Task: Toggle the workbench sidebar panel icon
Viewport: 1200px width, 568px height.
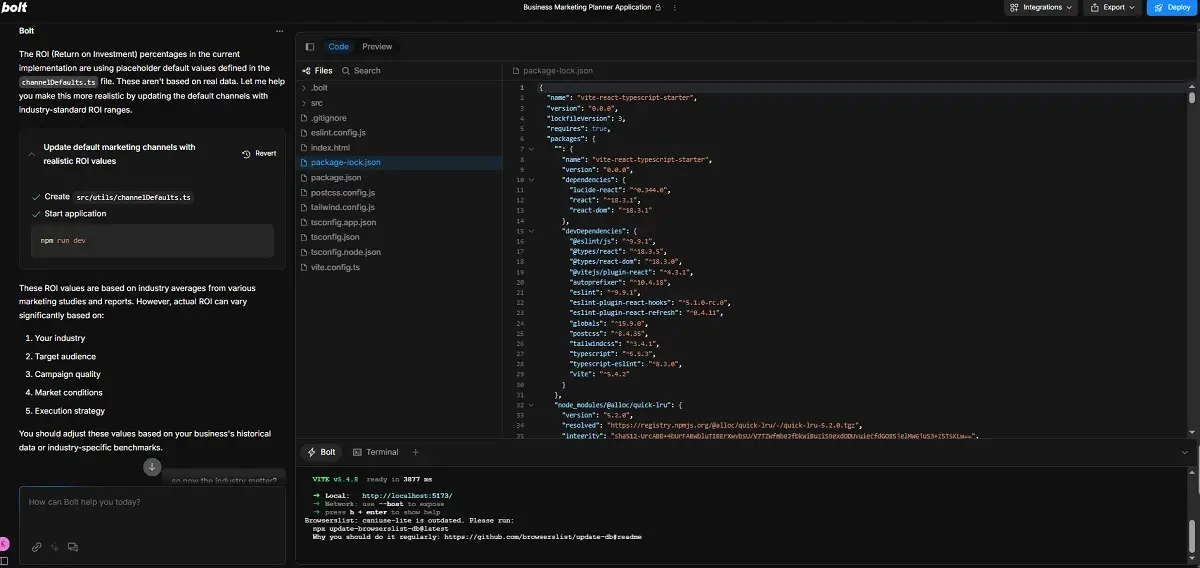Action: tap(309, 47)
